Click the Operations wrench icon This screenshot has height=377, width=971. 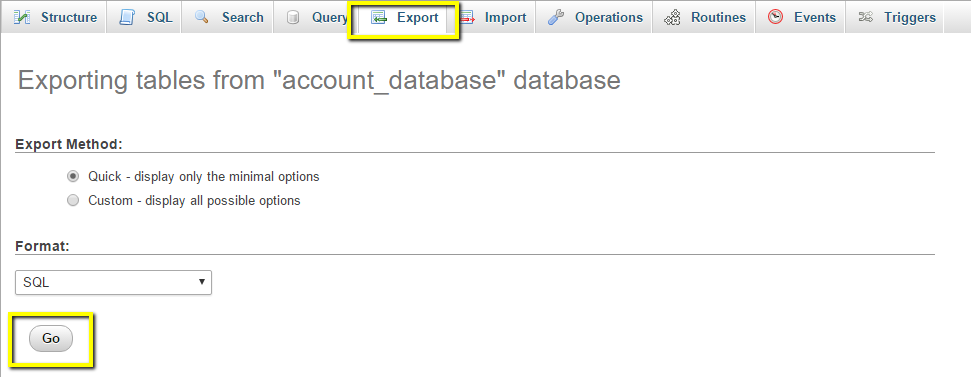pyautogui.click(x=556, y=17)
